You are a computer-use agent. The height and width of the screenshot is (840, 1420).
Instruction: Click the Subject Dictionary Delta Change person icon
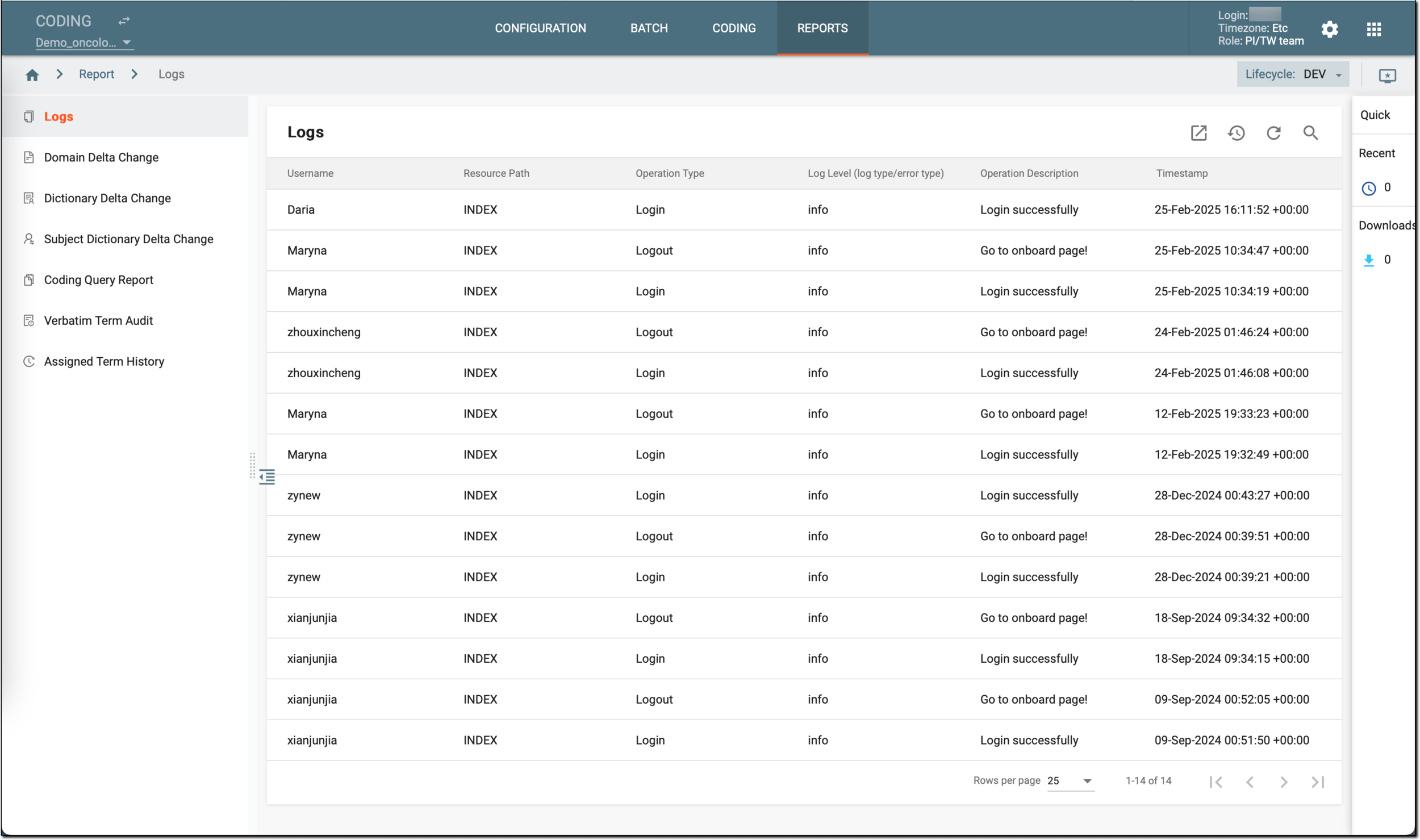pyautogui.click(x=29, y=239)
